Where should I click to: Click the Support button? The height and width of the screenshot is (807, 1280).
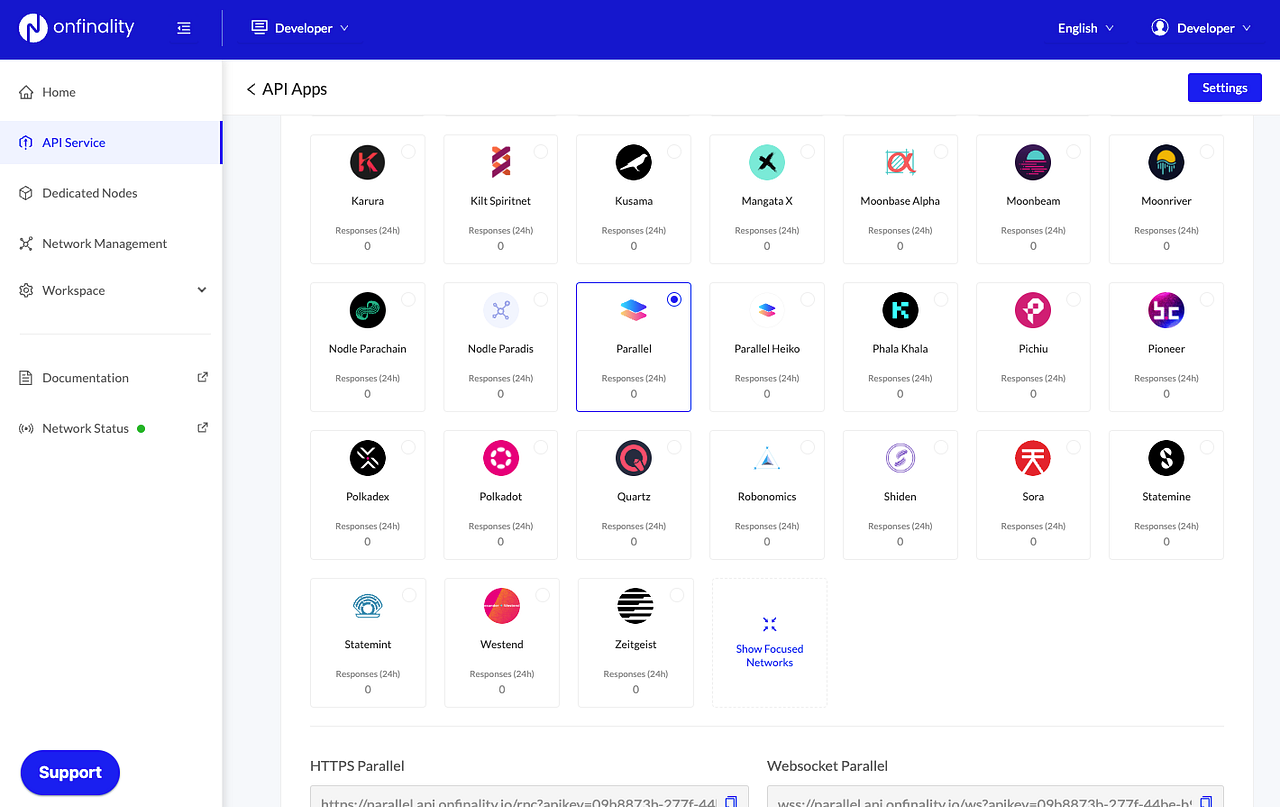[x=70, y=772]
